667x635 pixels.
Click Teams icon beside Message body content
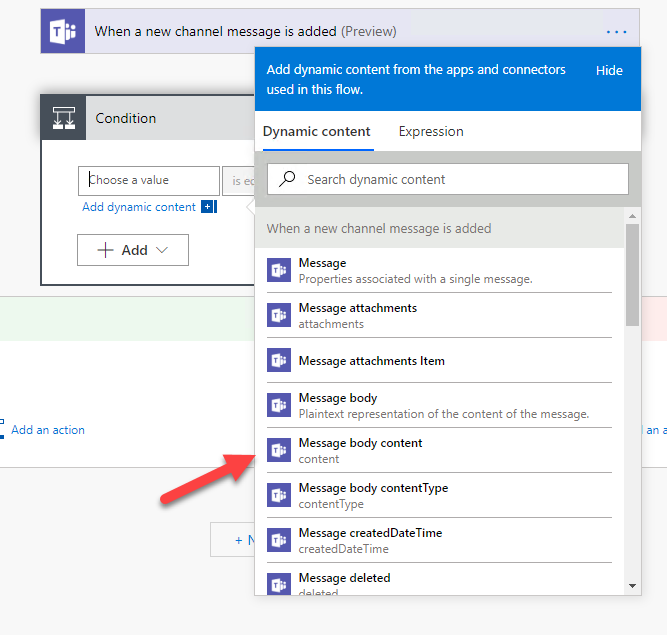tap(279, 450)
